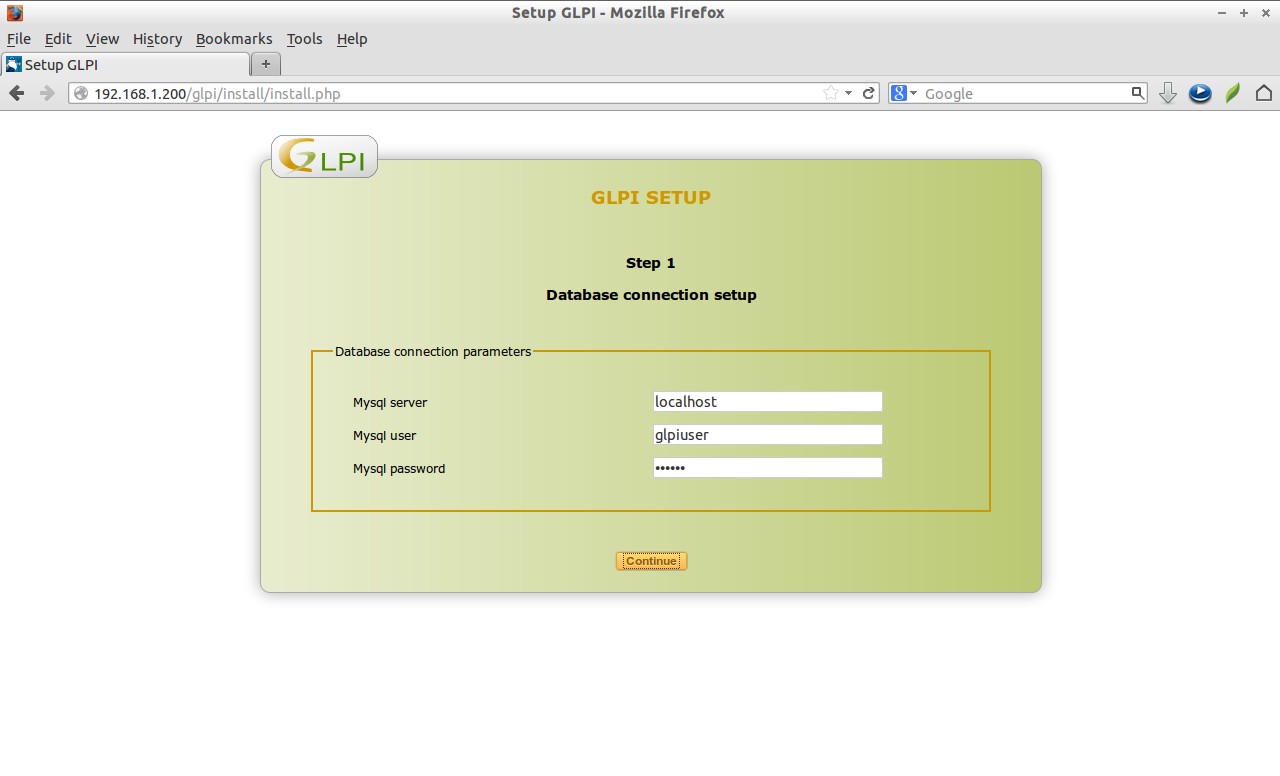This screenshot has width=1280, height=776.
Task: Open the Help menu
Action: click(352, 39)
